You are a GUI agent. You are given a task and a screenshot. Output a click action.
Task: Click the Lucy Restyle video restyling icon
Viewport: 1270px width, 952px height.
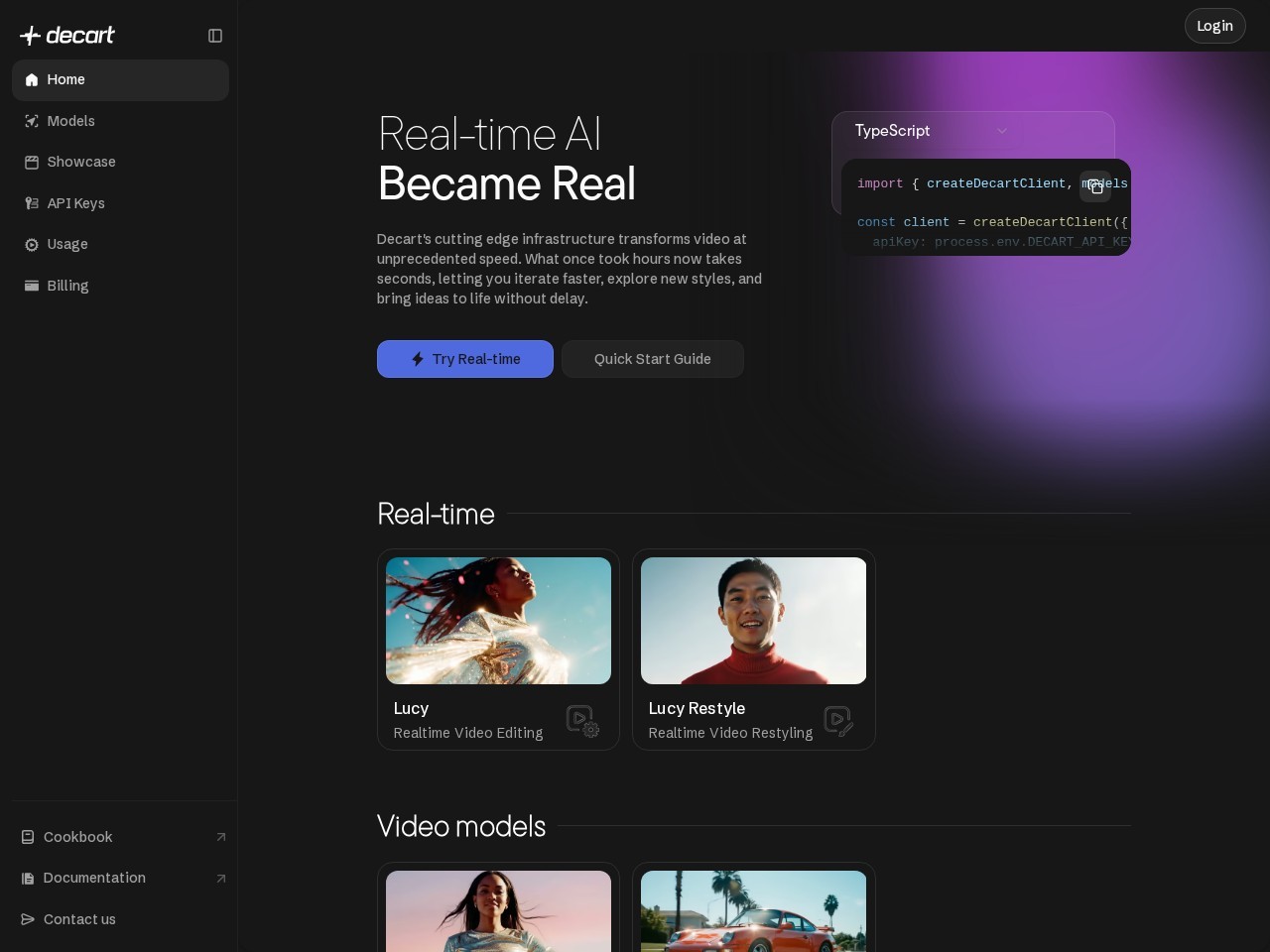(838, 720)
